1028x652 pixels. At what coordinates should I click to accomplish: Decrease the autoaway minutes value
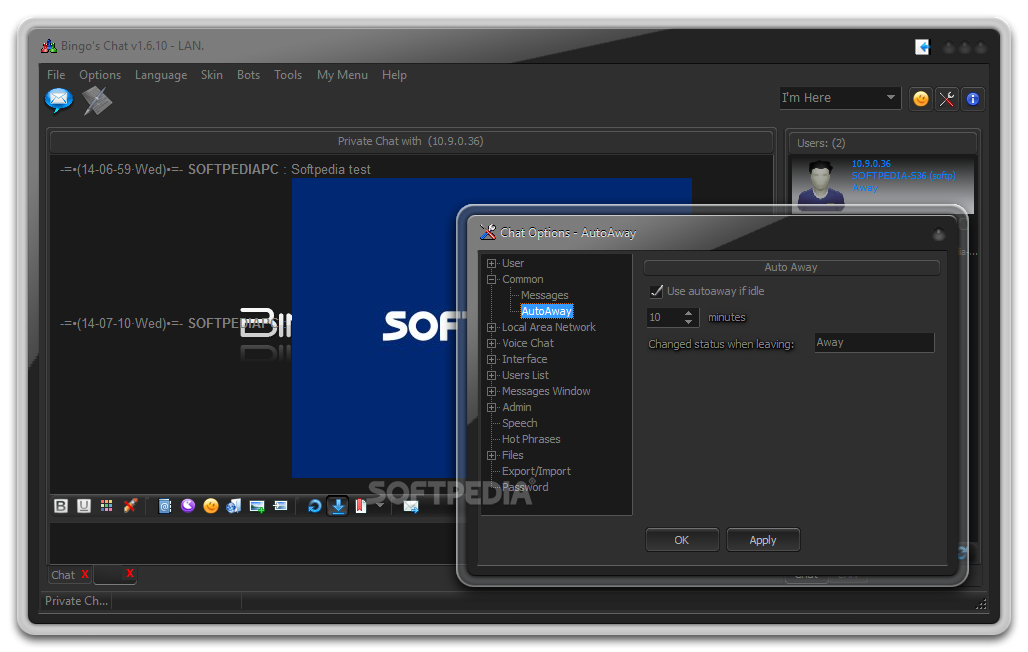point(688,322)
